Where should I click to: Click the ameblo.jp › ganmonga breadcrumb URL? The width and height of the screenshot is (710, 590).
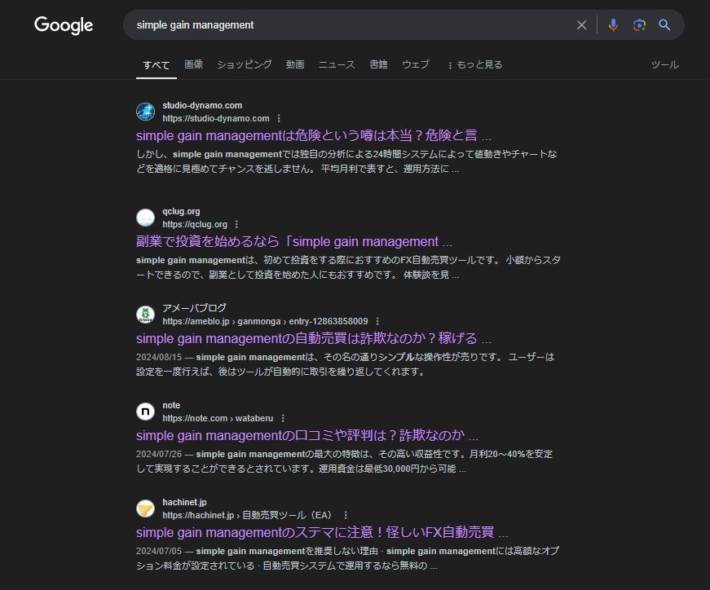265,321
